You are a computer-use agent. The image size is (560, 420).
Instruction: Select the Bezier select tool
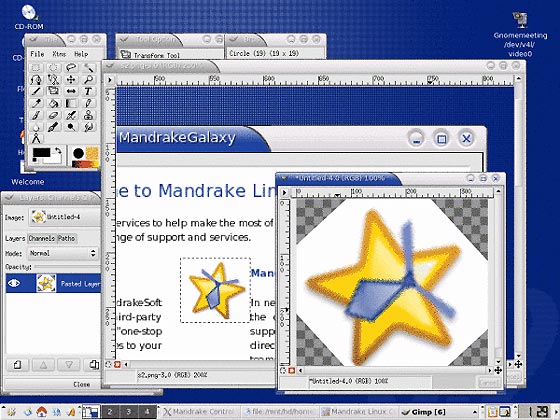pos(36,79)
